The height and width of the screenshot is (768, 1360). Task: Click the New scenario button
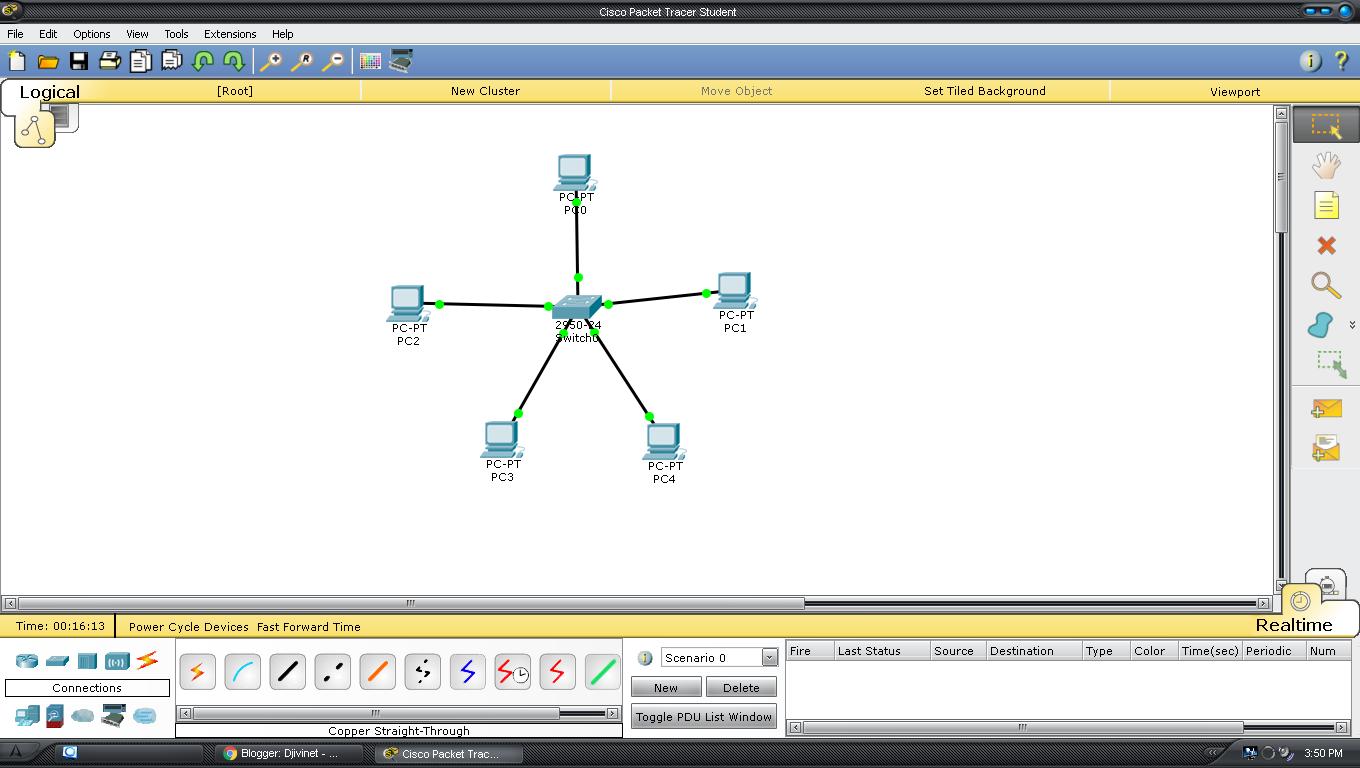[666, 688]
